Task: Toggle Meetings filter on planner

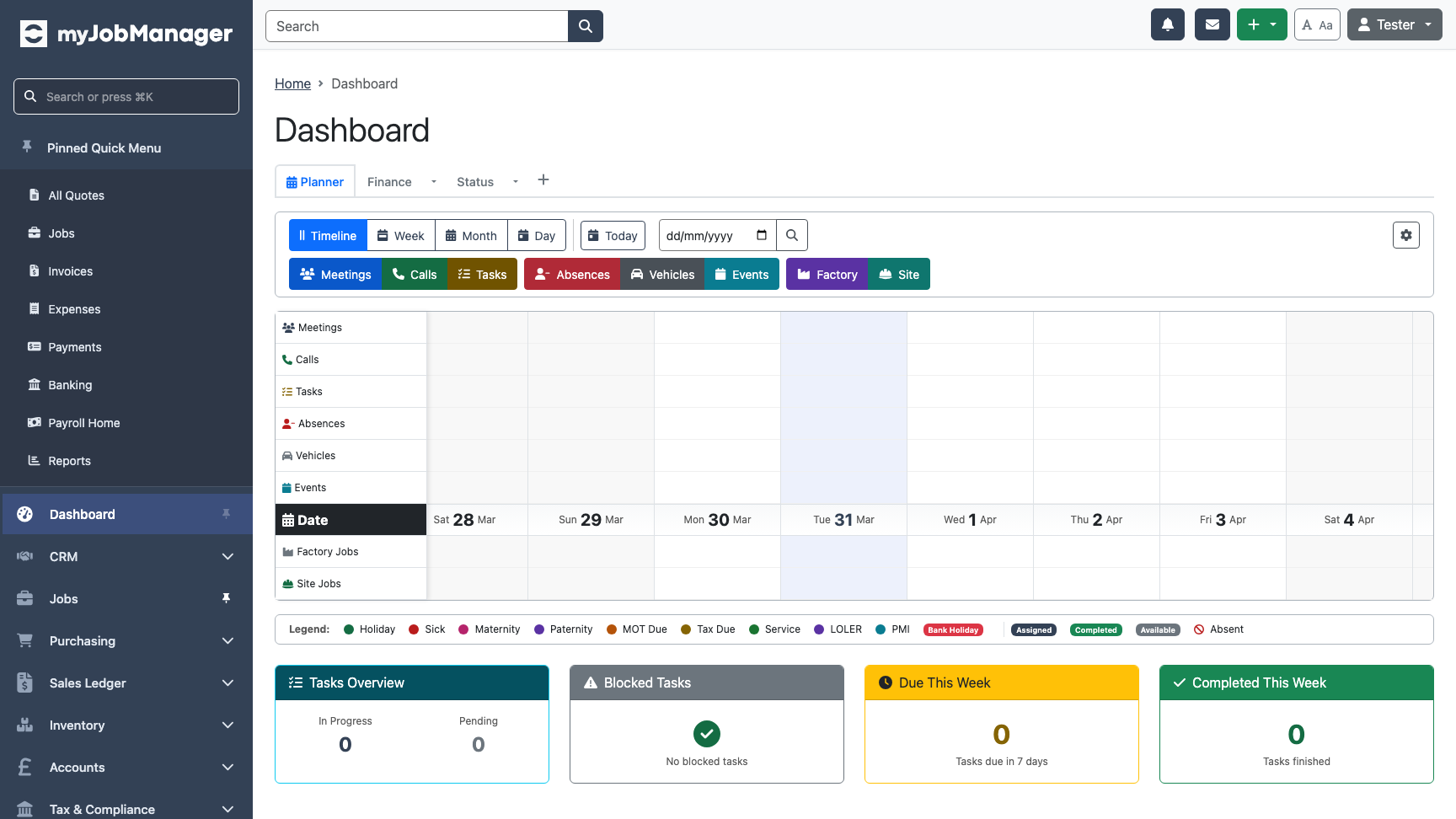Action: tap(335, 274)
